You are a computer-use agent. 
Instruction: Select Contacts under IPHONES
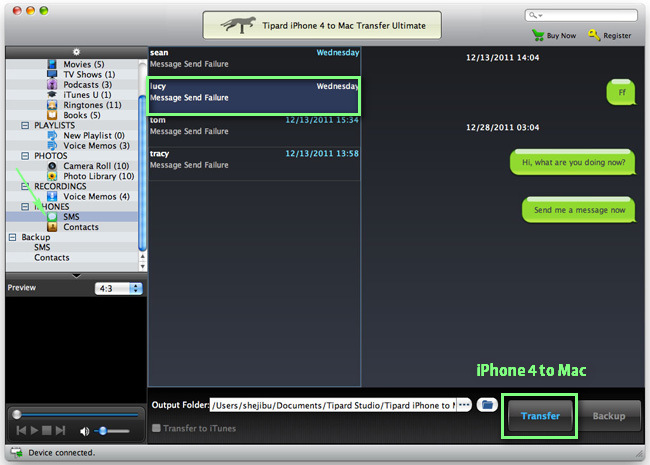(x=81, y=227)
